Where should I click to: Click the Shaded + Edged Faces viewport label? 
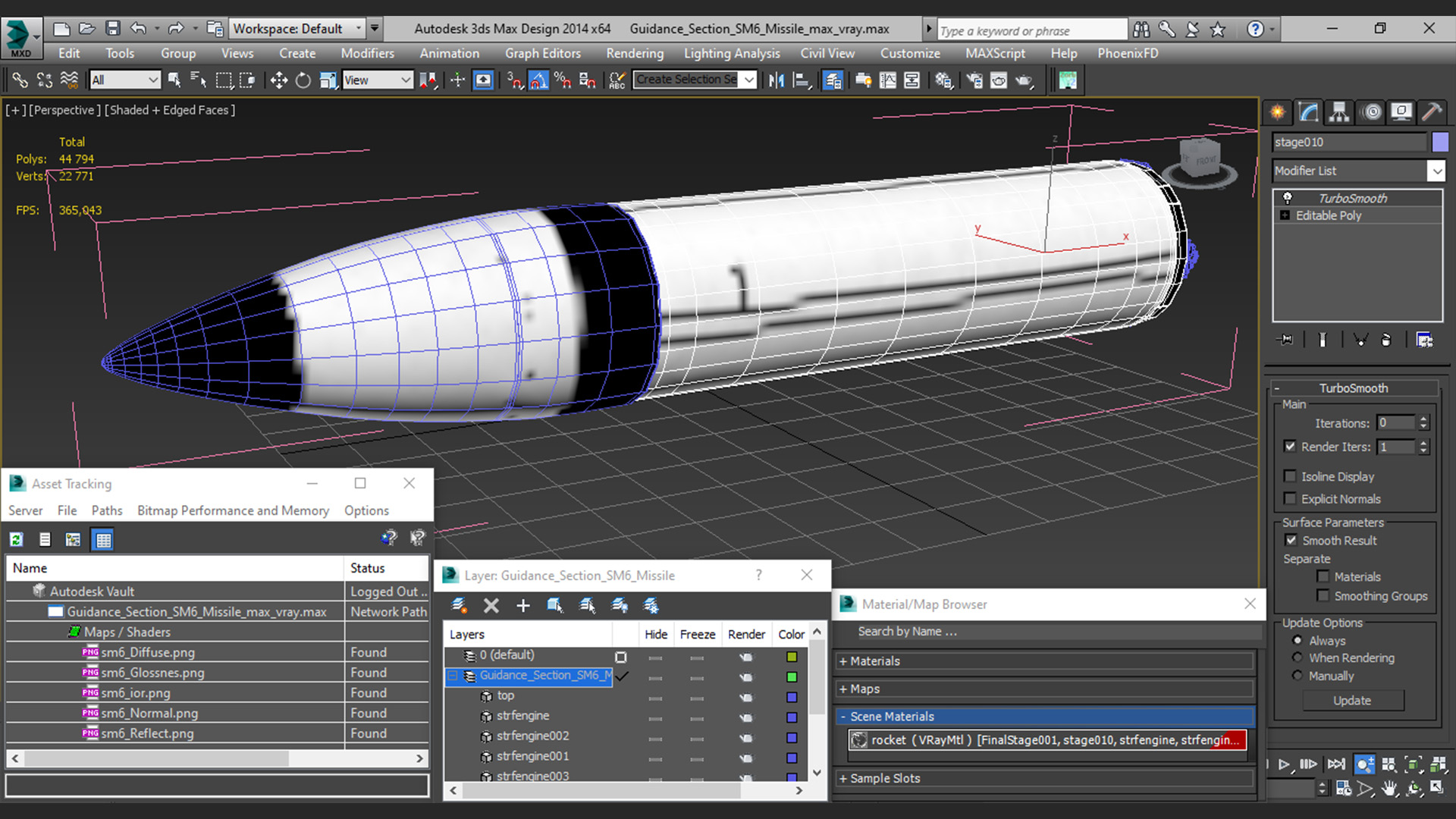point(170,110)
